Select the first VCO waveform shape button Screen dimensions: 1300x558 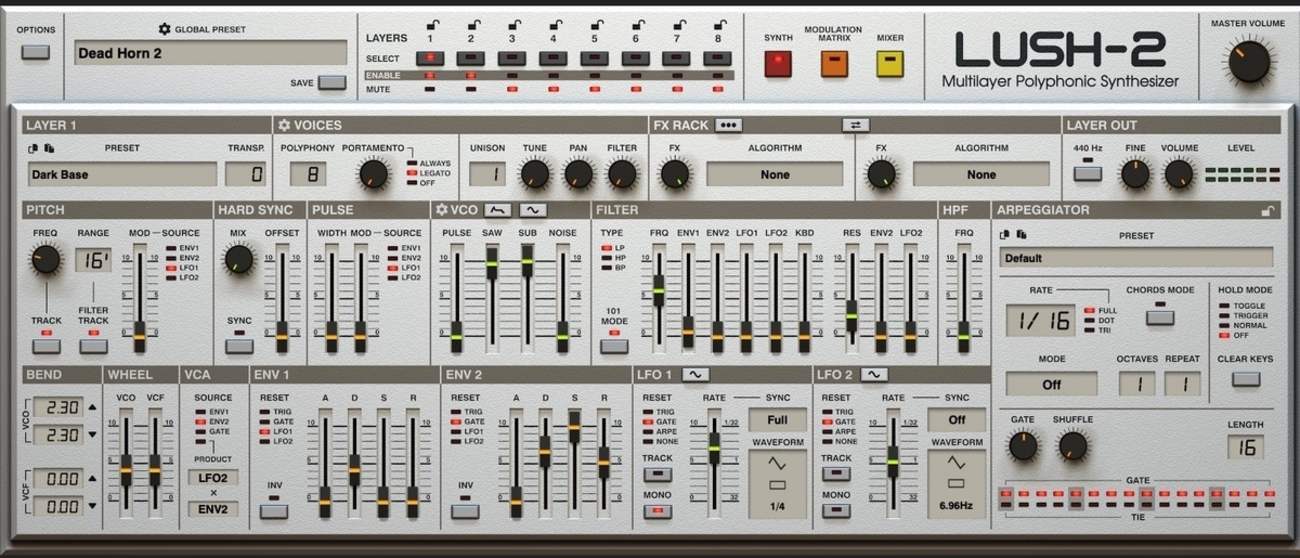(498, 209)
